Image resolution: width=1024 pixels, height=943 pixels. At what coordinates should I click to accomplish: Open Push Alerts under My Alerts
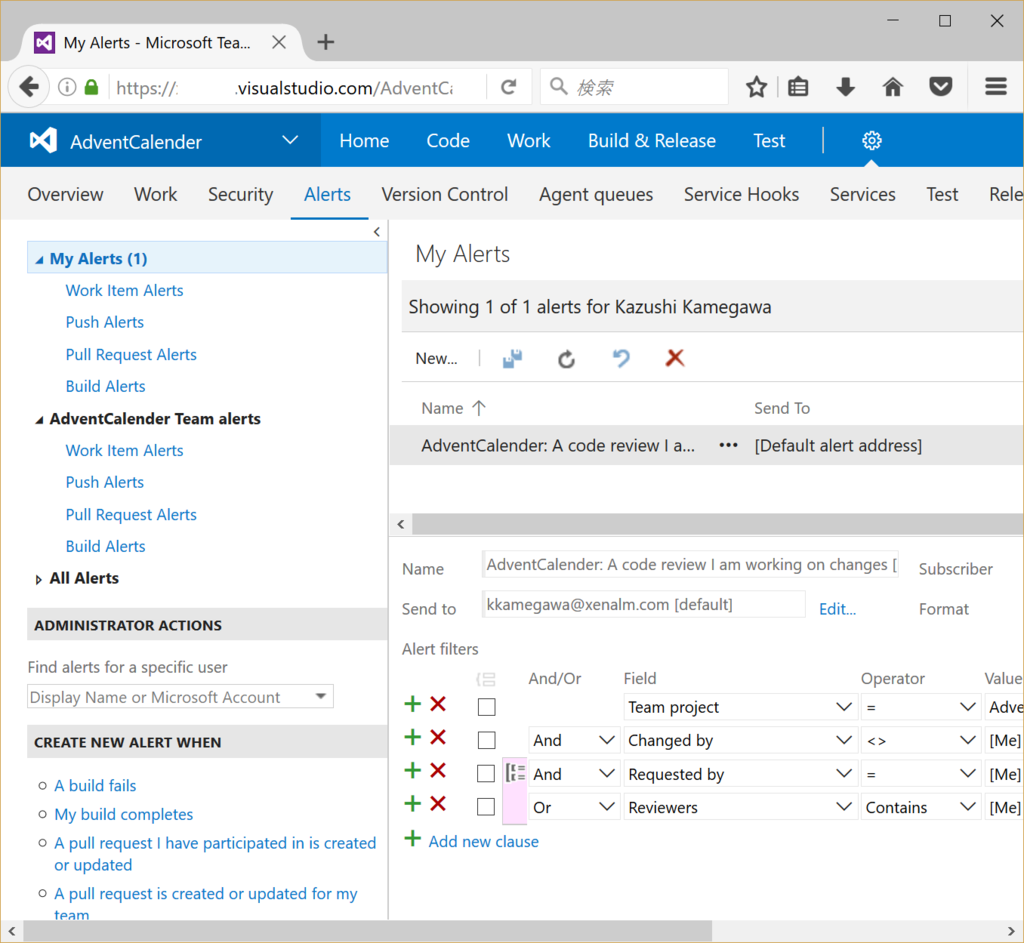pyautogui.click(x=104, y=323)
